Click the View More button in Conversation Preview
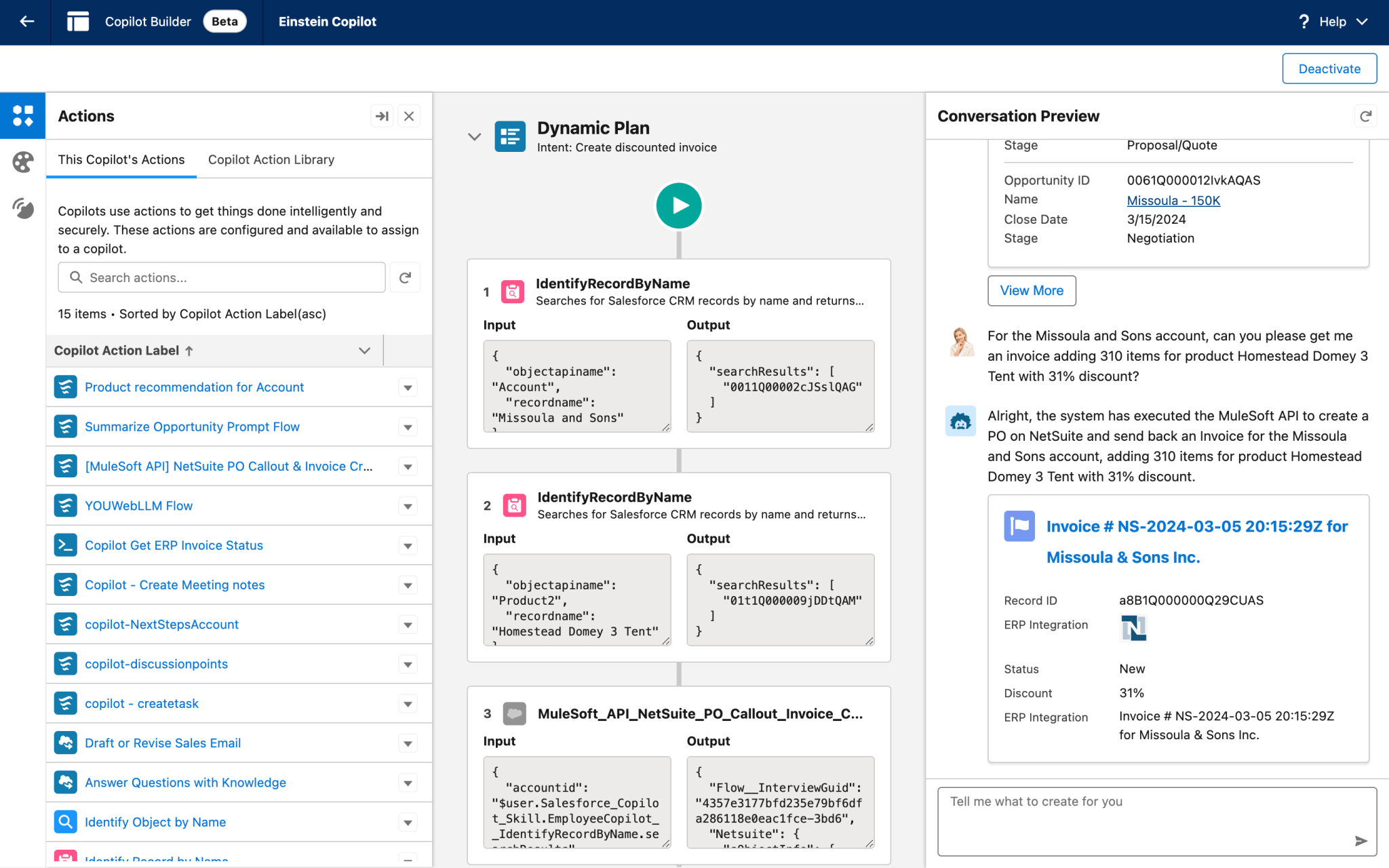Viewport: 1389px width, 868px height. pos(1032,290)
